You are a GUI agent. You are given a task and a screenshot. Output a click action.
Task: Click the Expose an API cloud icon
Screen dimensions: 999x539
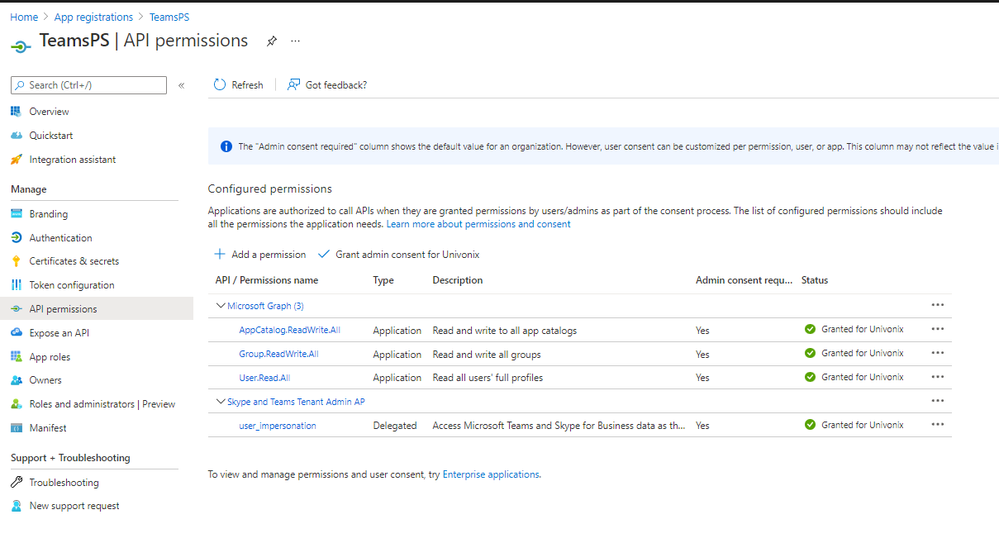17,333
